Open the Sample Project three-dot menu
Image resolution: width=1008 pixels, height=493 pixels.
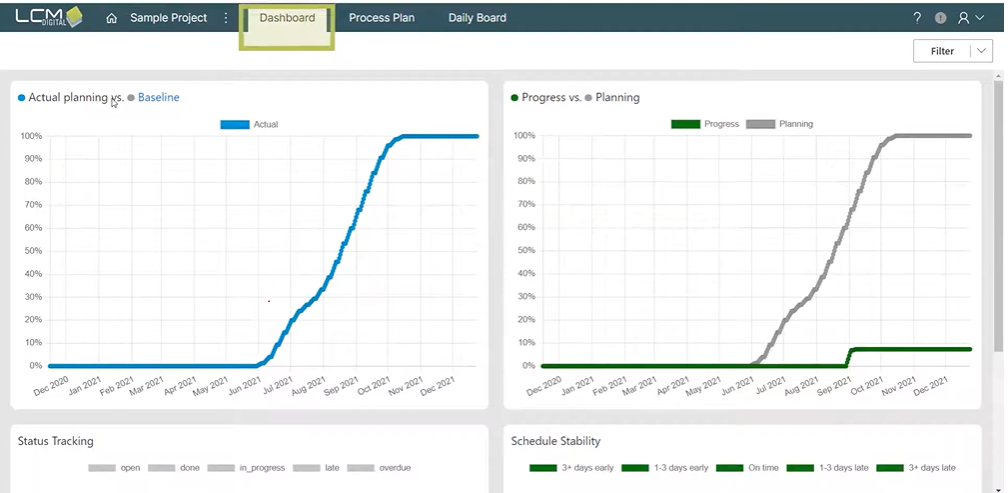(226, 18)
